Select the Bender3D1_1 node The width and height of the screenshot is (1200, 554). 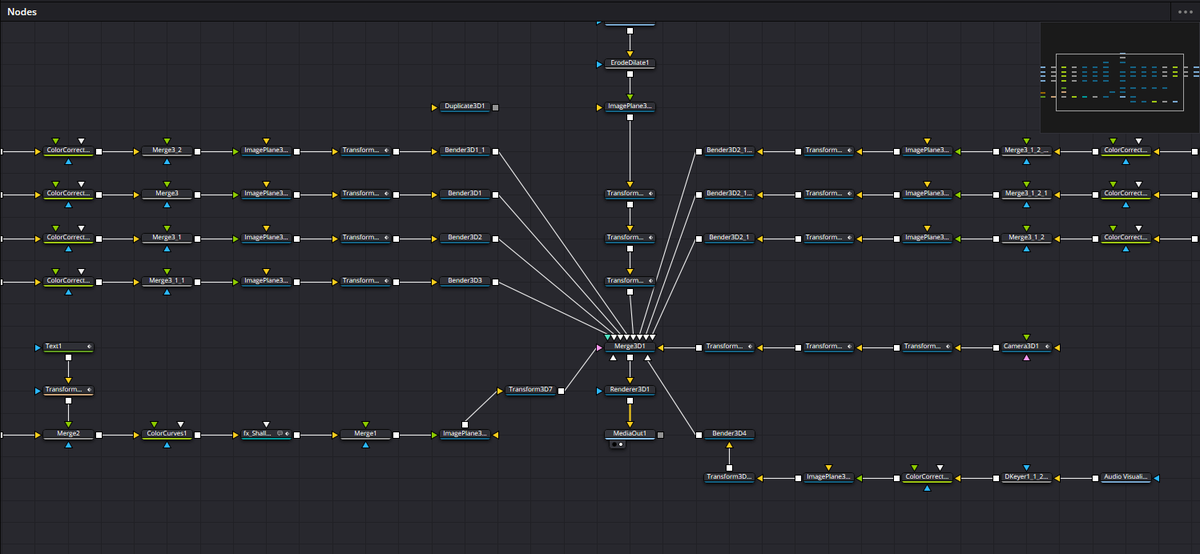[x=465, y=151]
